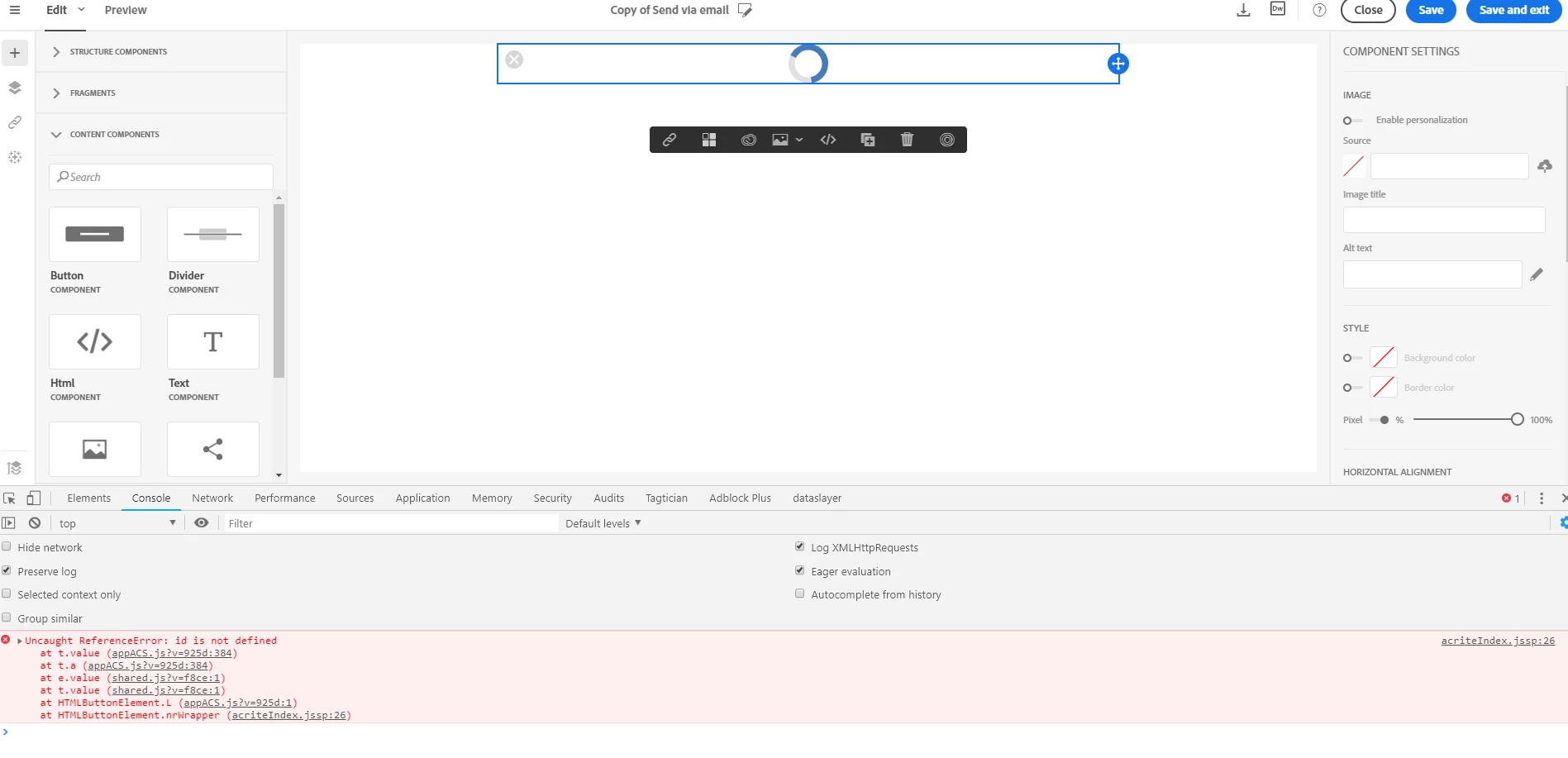This screenshot has height=758, width=1568.
Task: Switch to the Elements tab
Action: [88, 498]
